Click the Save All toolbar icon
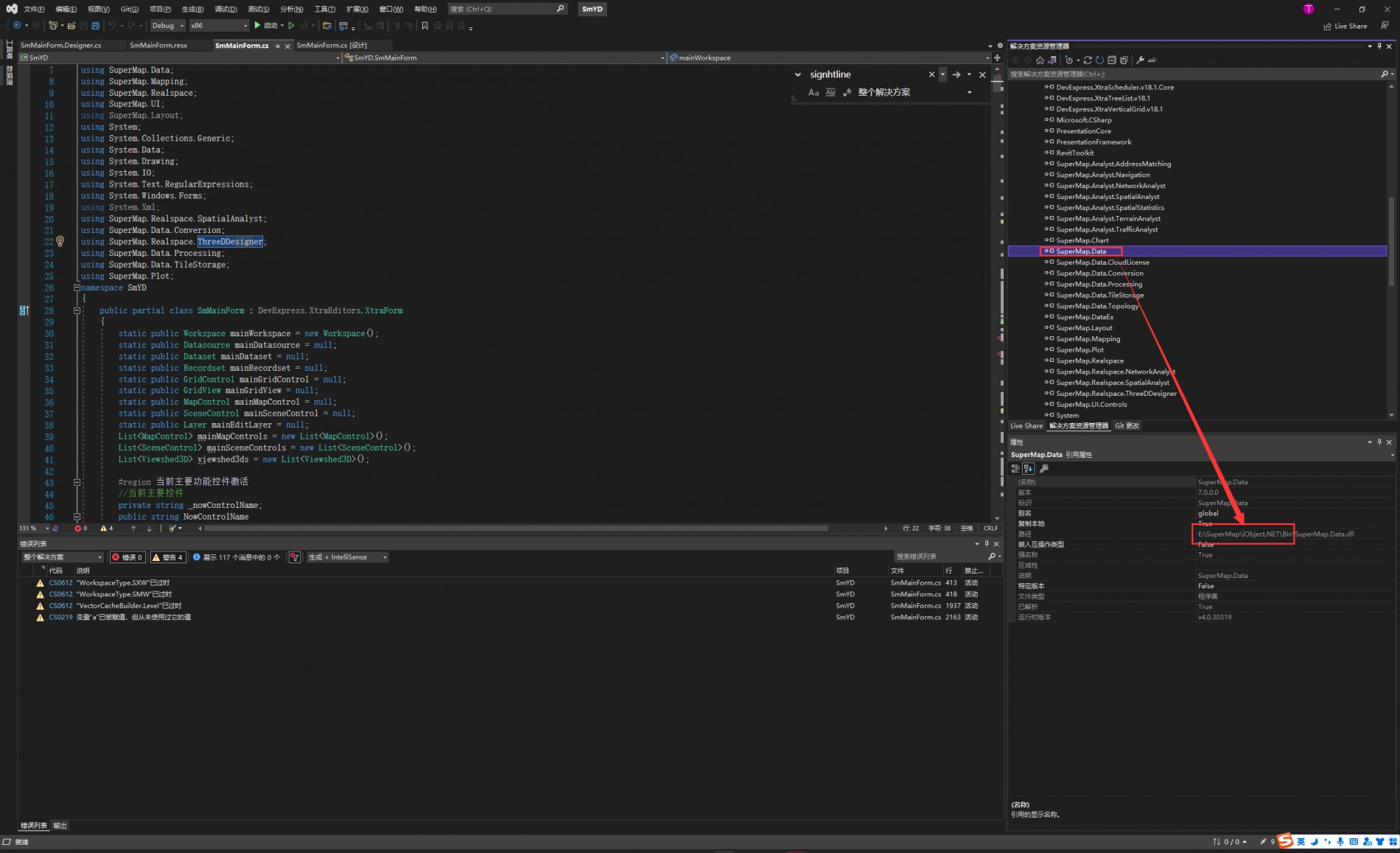The image size is (1400, 853). [95, 25]
